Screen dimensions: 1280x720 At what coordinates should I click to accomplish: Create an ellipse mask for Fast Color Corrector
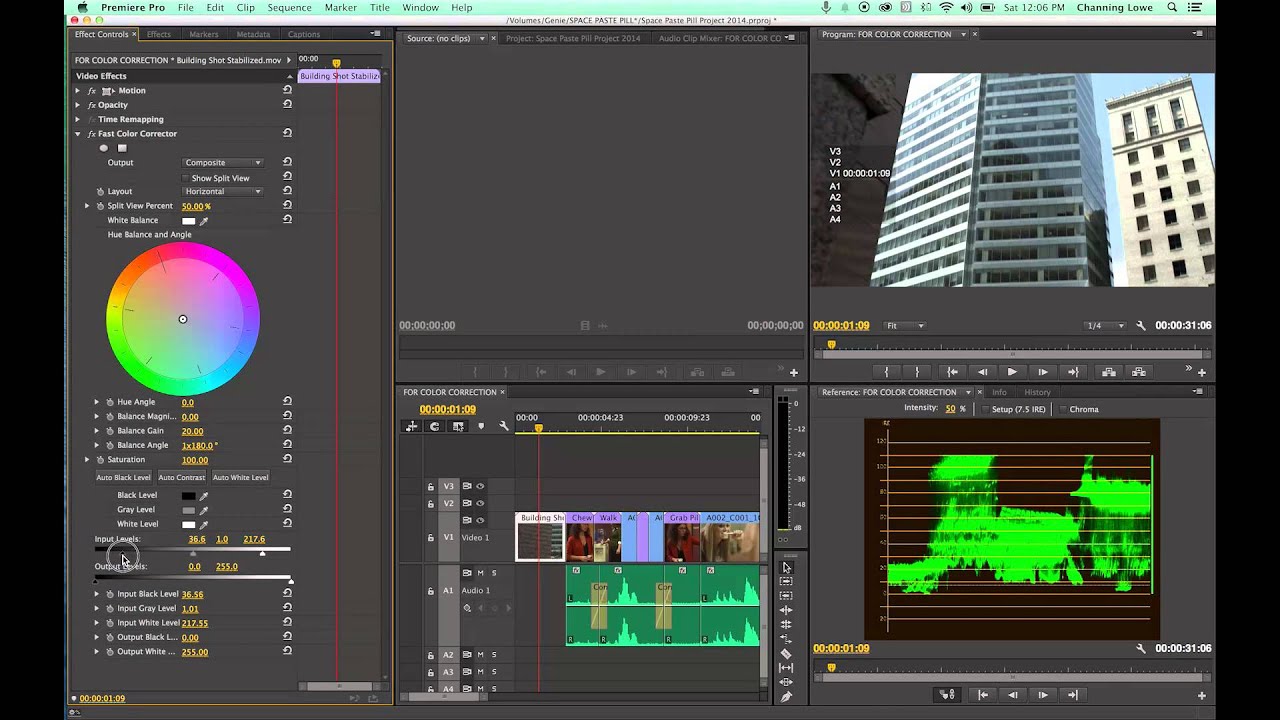[x=103, y=148]
